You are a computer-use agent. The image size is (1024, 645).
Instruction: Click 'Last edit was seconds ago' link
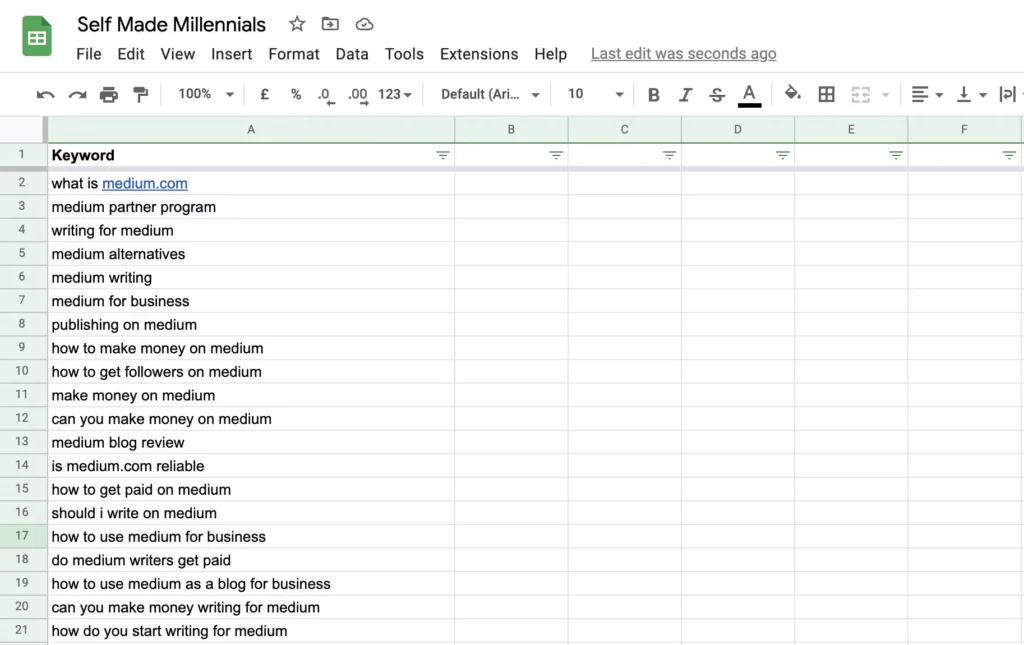coord(683,53)
